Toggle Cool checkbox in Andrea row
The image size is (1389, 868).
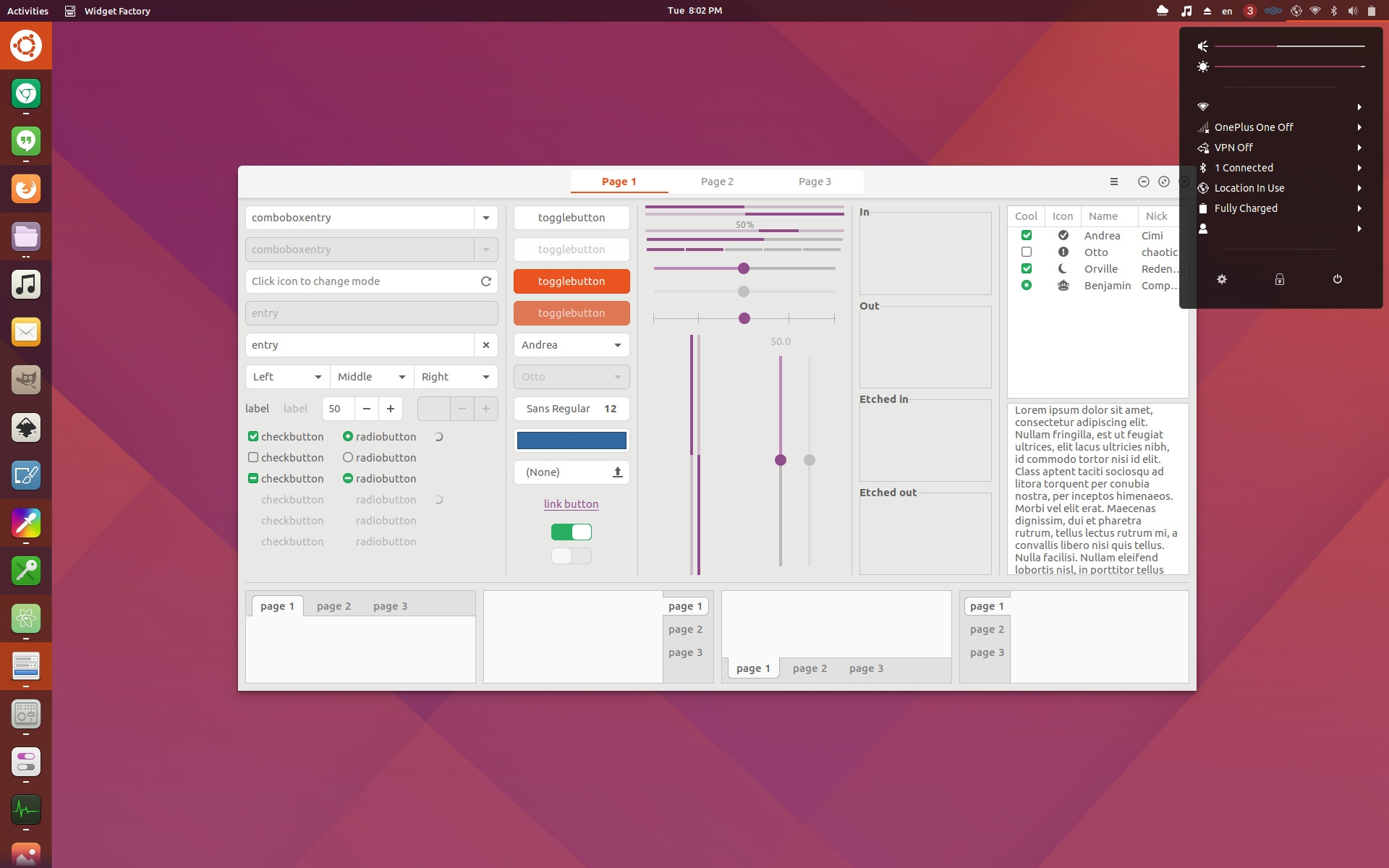[x=1026, y=235]
